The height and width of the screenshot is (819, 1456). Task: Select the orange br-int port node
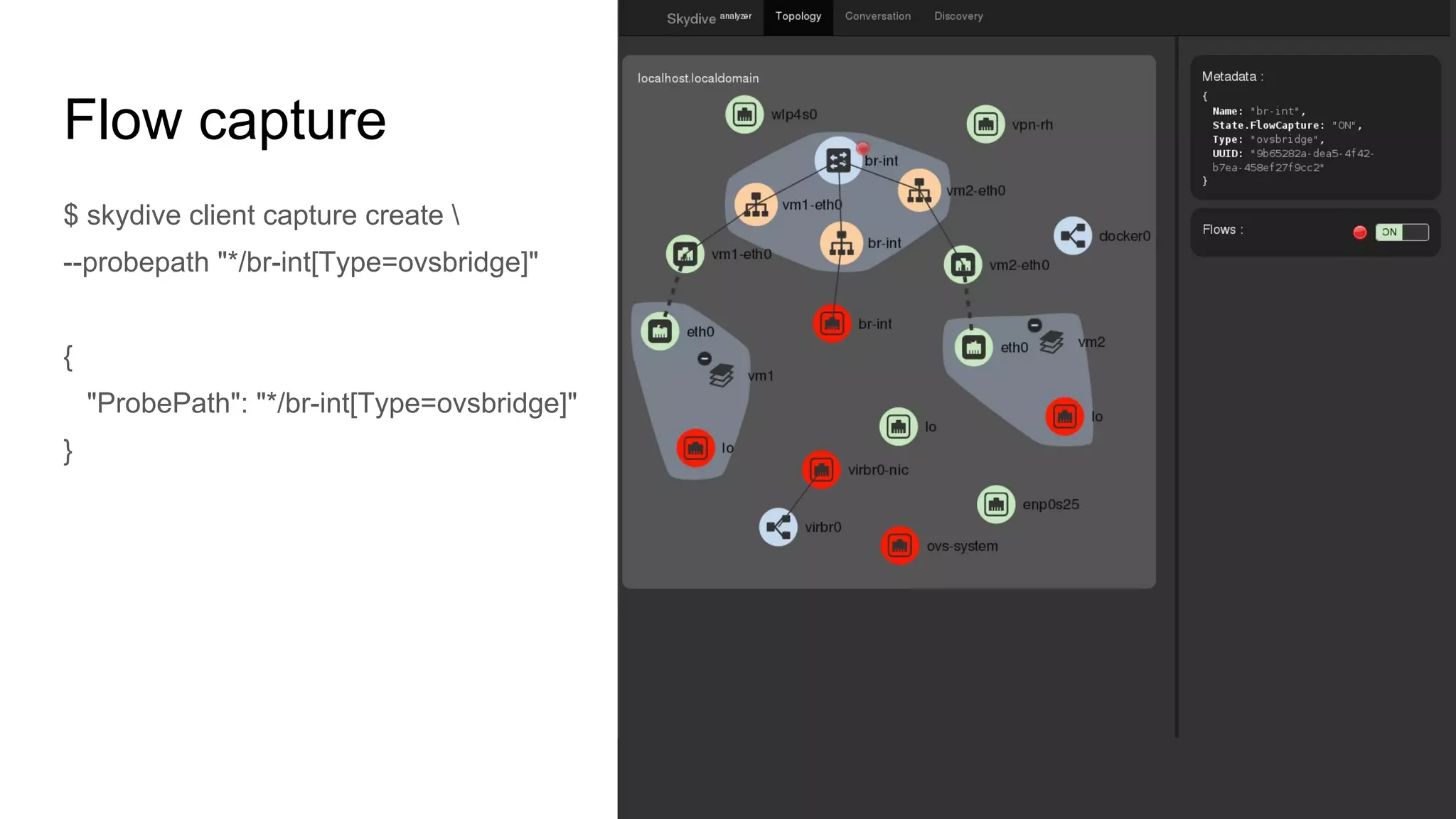pos(842,243)
